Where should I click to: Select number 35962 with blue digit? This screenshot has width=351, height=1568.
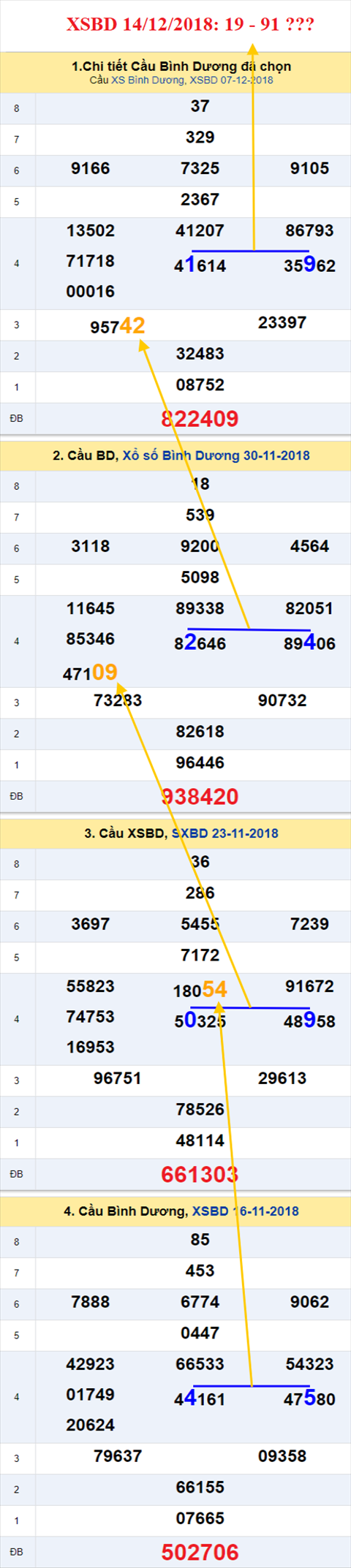(309, 265)
